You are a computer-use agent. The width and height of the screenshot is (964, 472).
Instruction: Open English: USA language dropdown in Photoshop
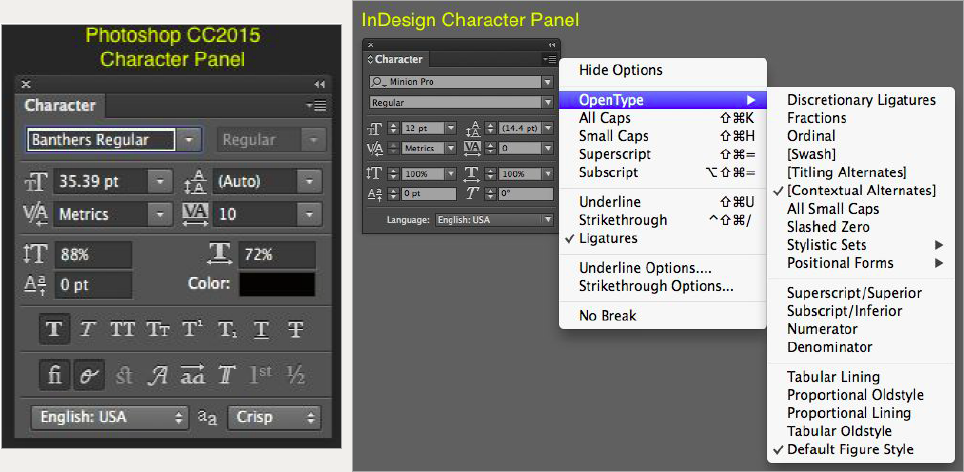click(x=109, y=417)
